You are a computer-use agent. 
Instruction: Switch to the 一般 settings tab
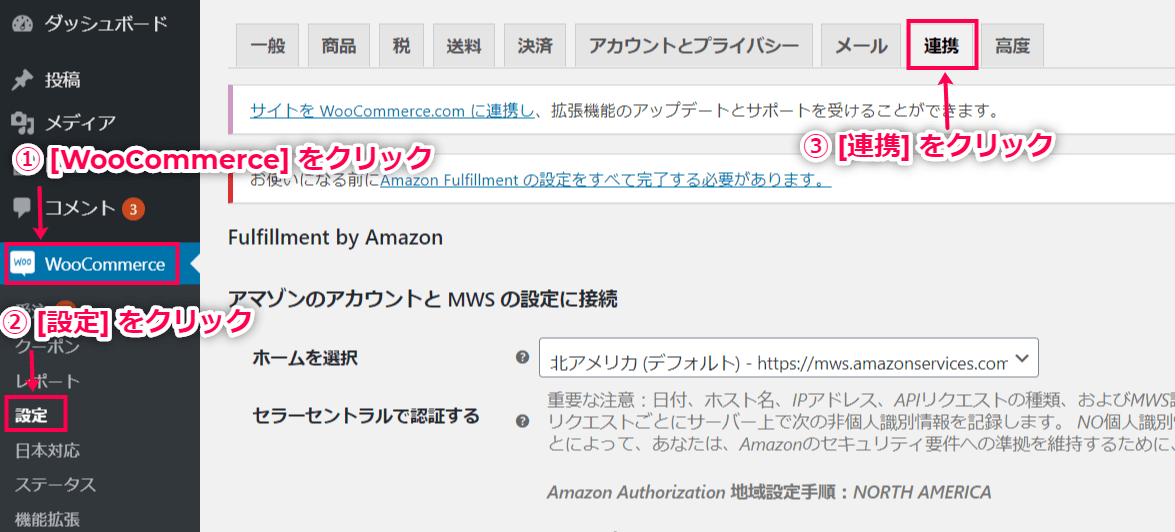(x=268, y=46)
